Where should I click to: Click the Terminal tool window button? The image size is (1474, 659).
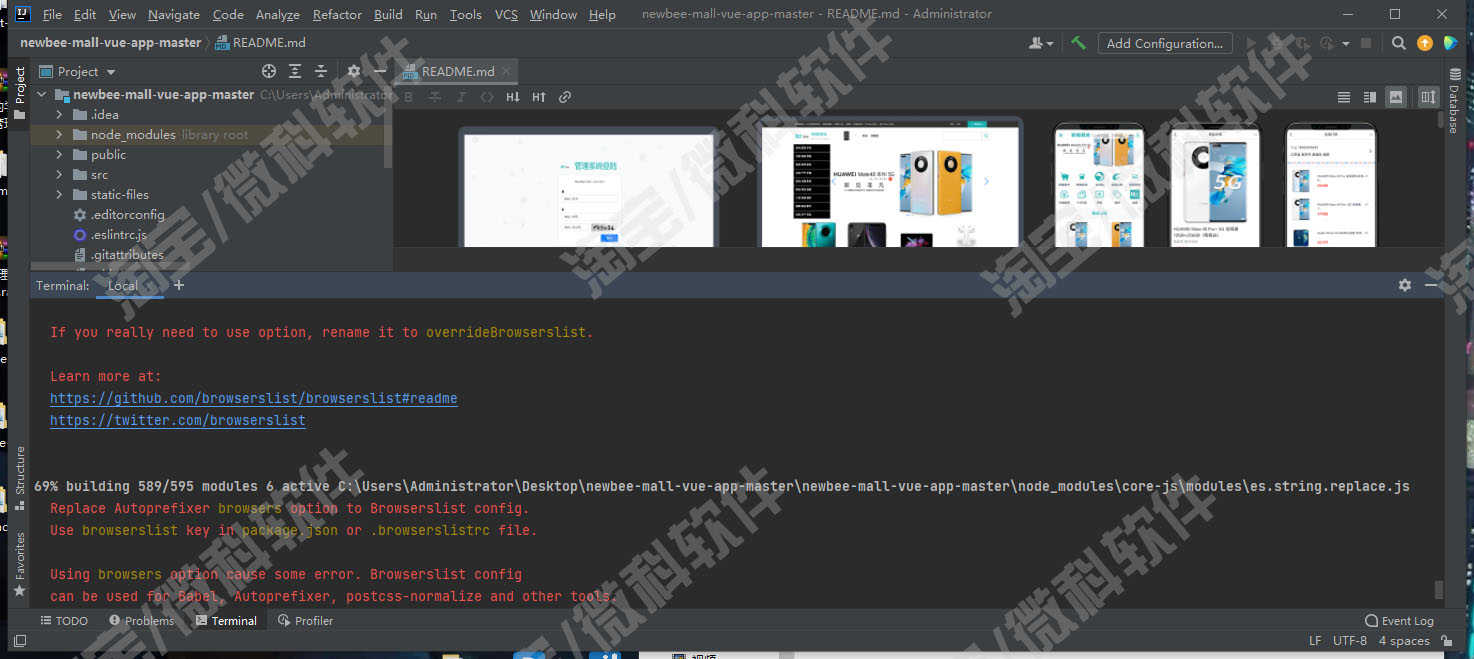(227, 621)
